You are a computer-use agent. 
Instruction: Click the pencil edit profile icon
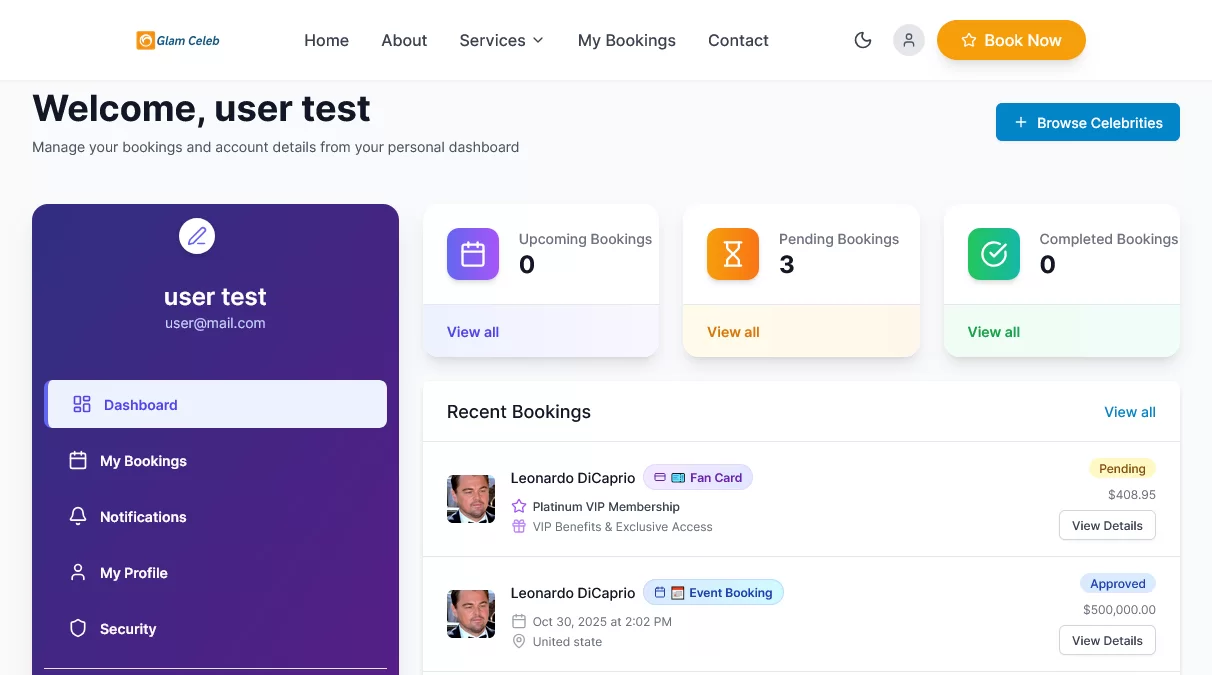pyautogui.click(x=197, y=236)
